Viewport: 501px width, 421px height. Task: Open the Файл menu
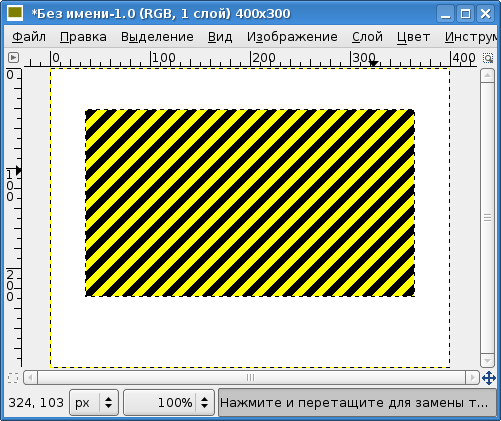tap(29, 37)
